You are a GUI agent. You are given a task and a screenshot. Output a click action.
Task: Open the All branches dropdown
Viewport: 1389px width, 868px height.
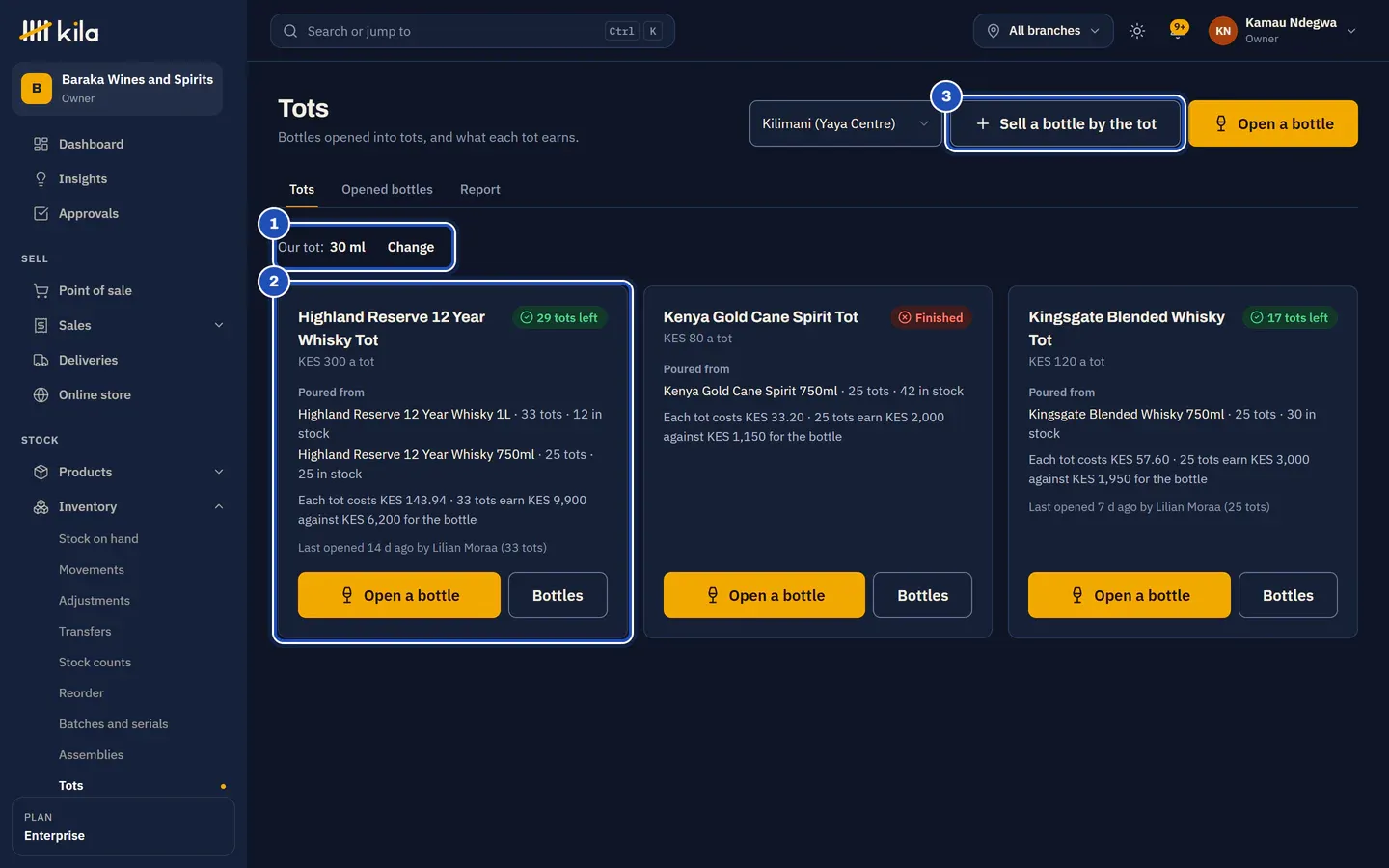pos(1043,31)
